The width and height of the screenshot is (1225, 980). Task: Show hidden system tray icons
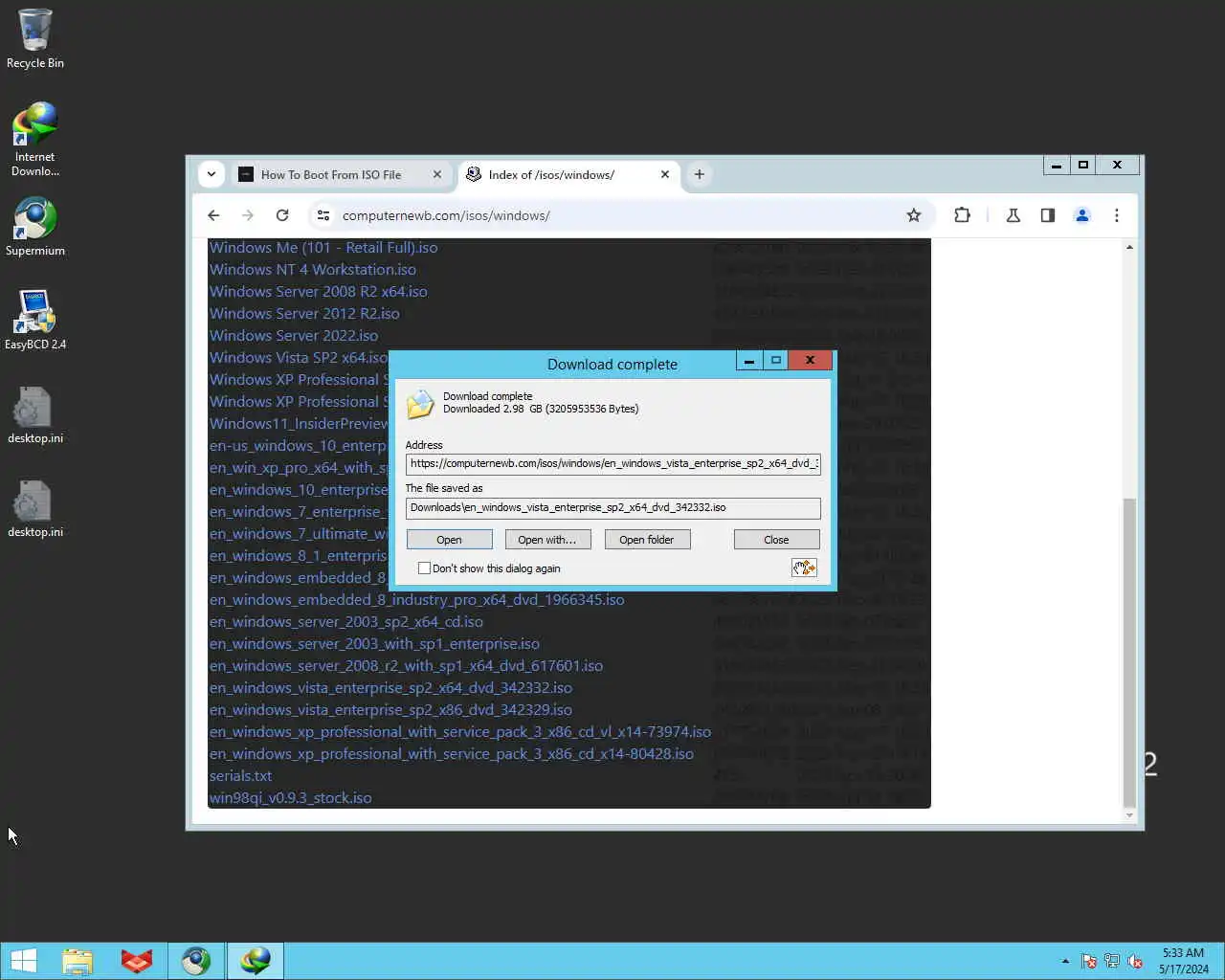1065,961
